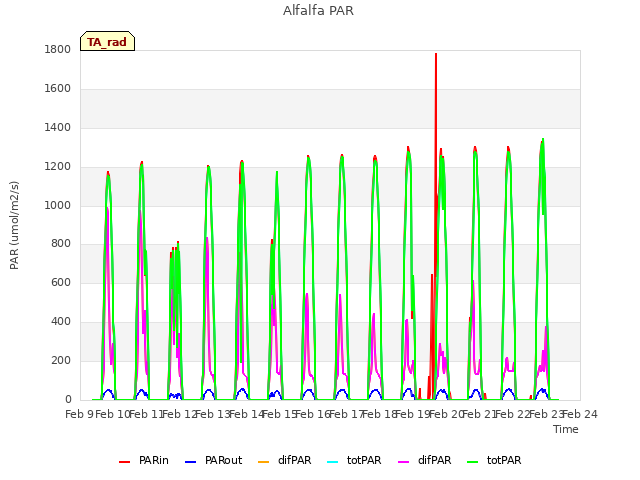This screenshot has width=640, height=480.
Task: Click the 1800 y-axis tick label
Action: (58, 49)
